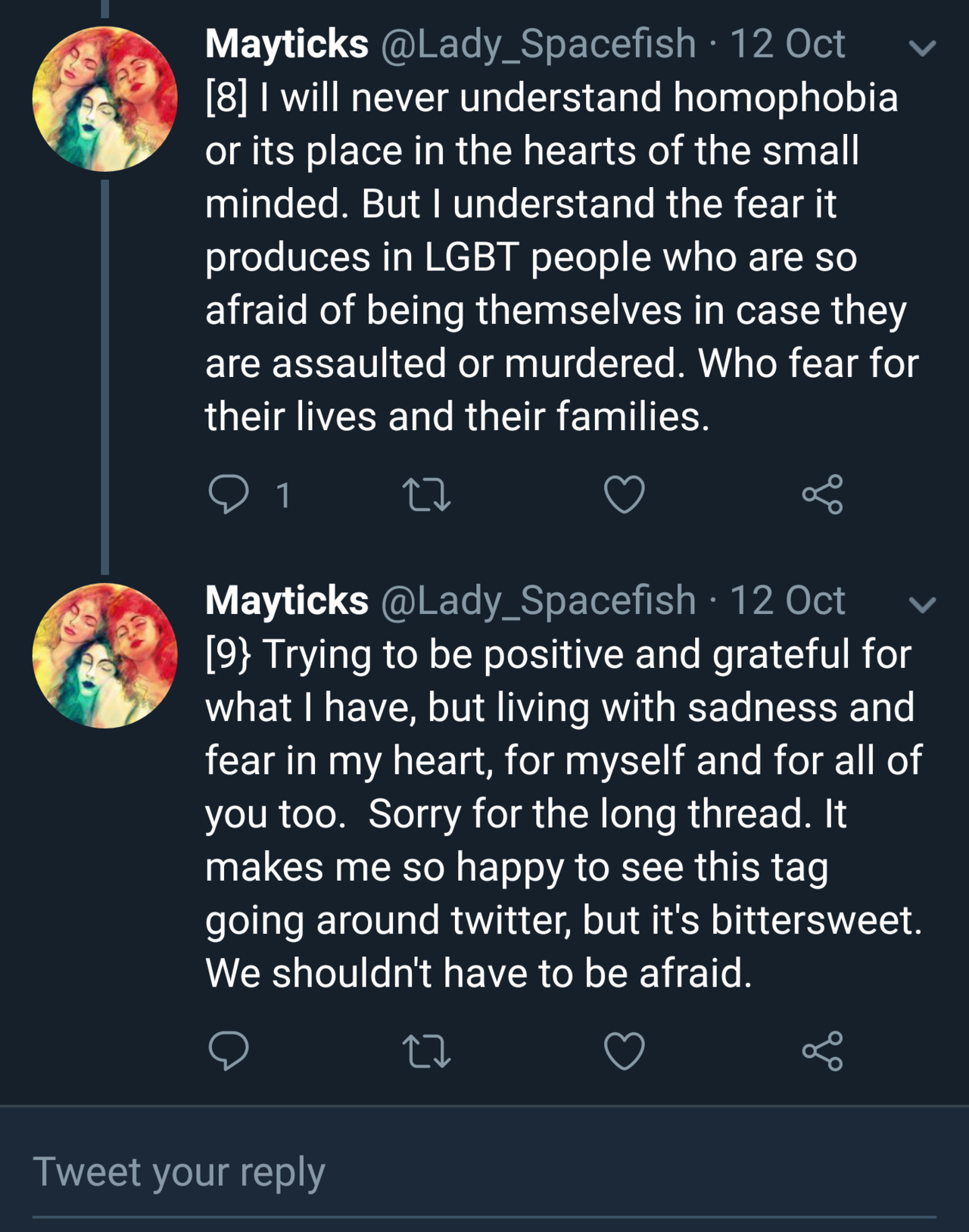The image size is (969, 1232).
Task: Like the tweet numbered [8]
Action: [x=625, y=495]
